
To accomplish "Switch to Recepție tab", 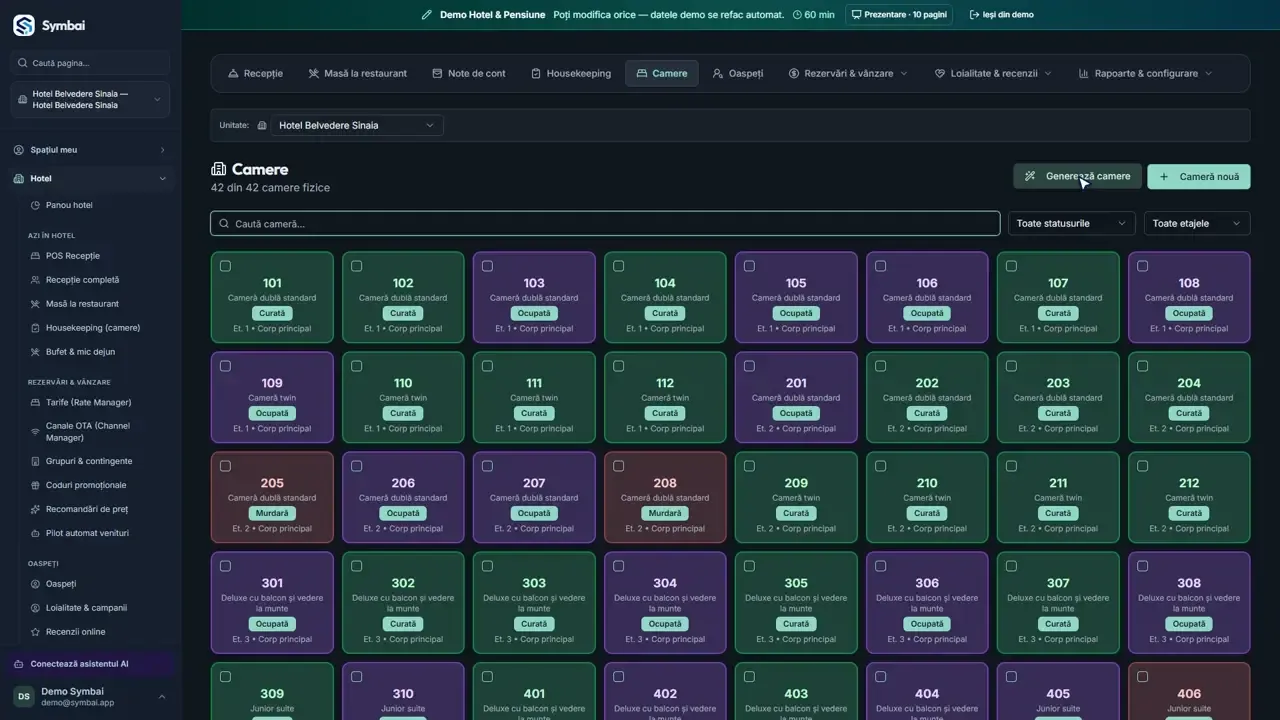I will pos(256,73).
